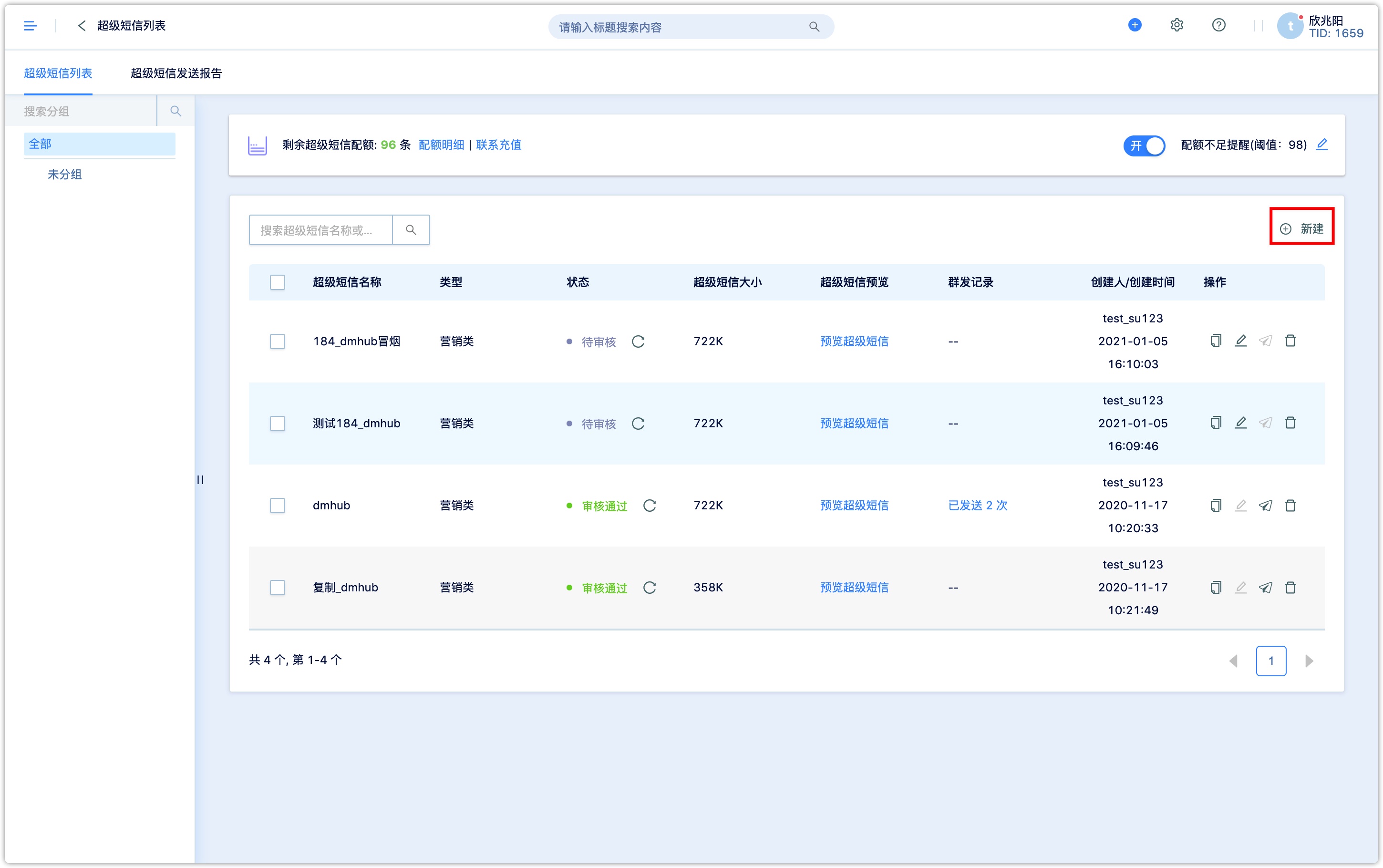Toggle the quota reminder switch off
Image resolution: width=1383 pixels, height=868 pixels.
(x=1144, y=145)
